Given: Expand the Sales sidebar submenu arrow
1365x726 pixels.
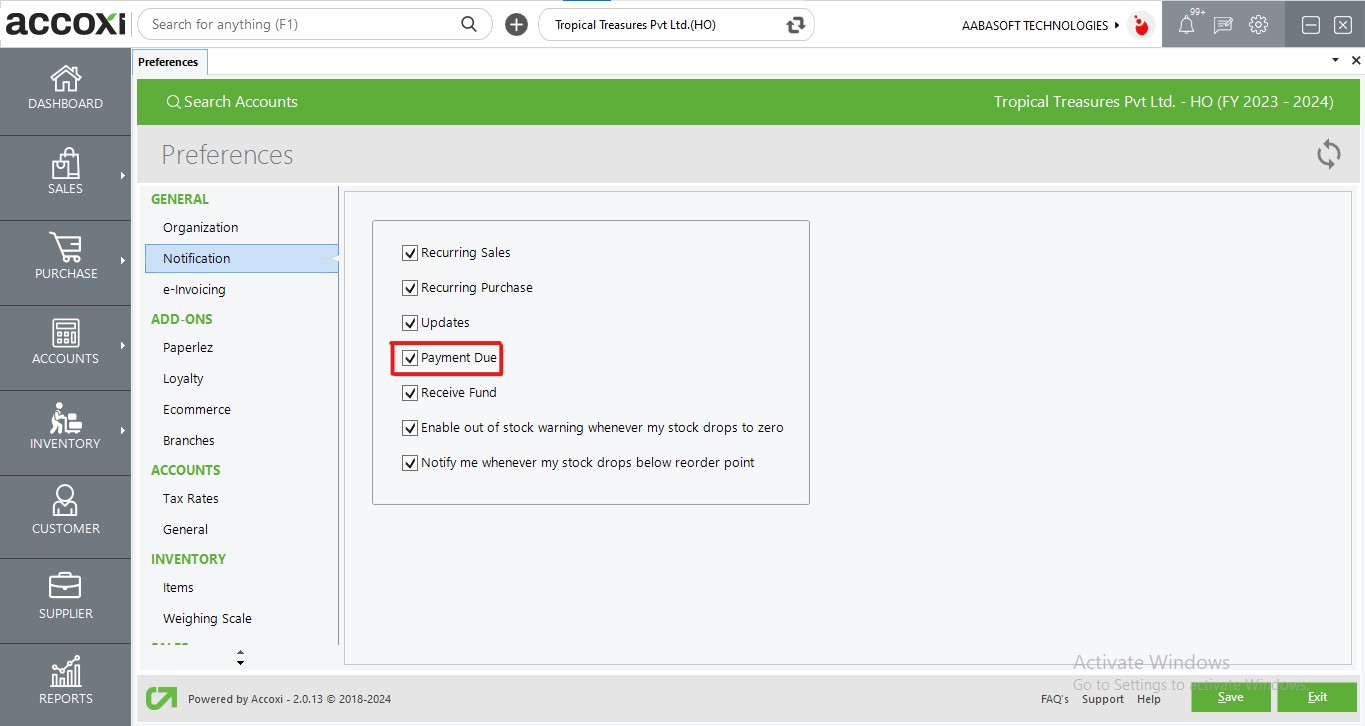Looking at the screenshot, I should coord(123,176).
